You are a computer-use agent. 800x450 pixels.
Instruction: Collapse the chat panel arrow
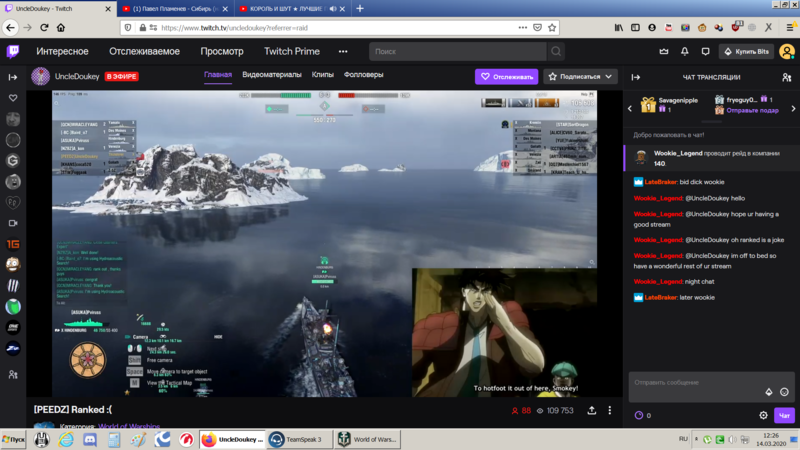(x=636, y=77)
